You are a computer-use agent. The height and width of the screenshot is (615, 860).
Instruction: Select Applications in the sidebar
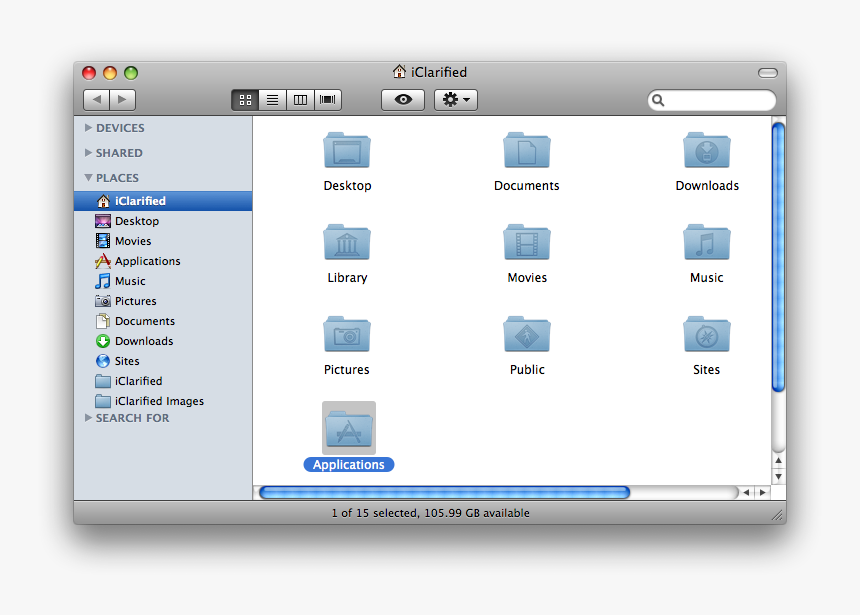tap(163, 261)
